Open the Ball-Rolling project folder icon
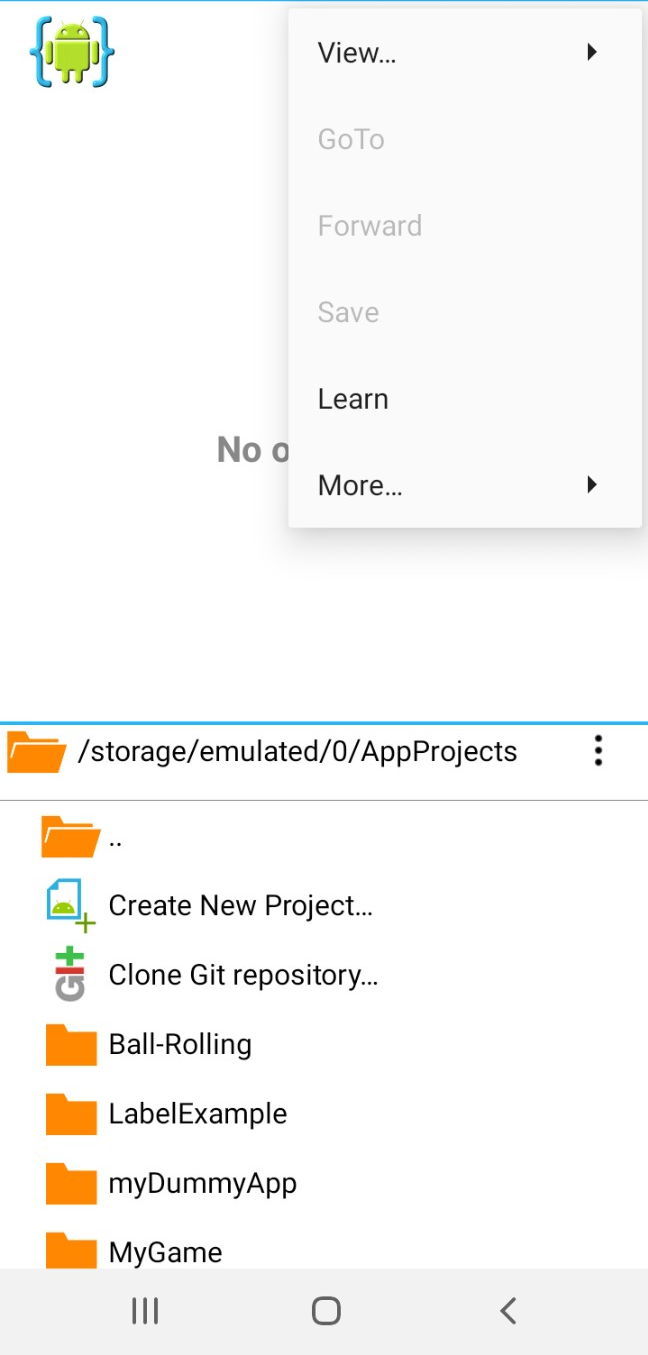Screen dimensions: 648x1355 click(x=68, y=1043)
